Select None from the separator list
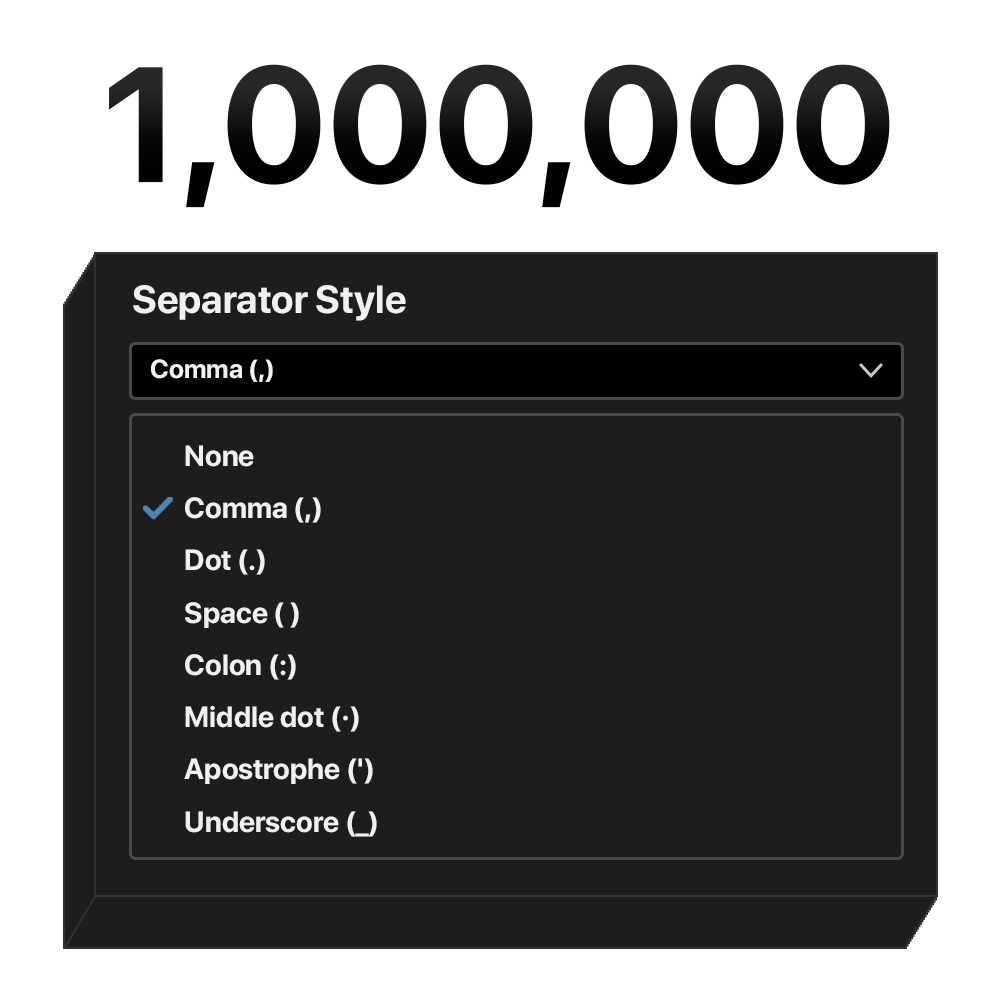This screenshot has width=1000, height=1000. [x=219, y=457]
